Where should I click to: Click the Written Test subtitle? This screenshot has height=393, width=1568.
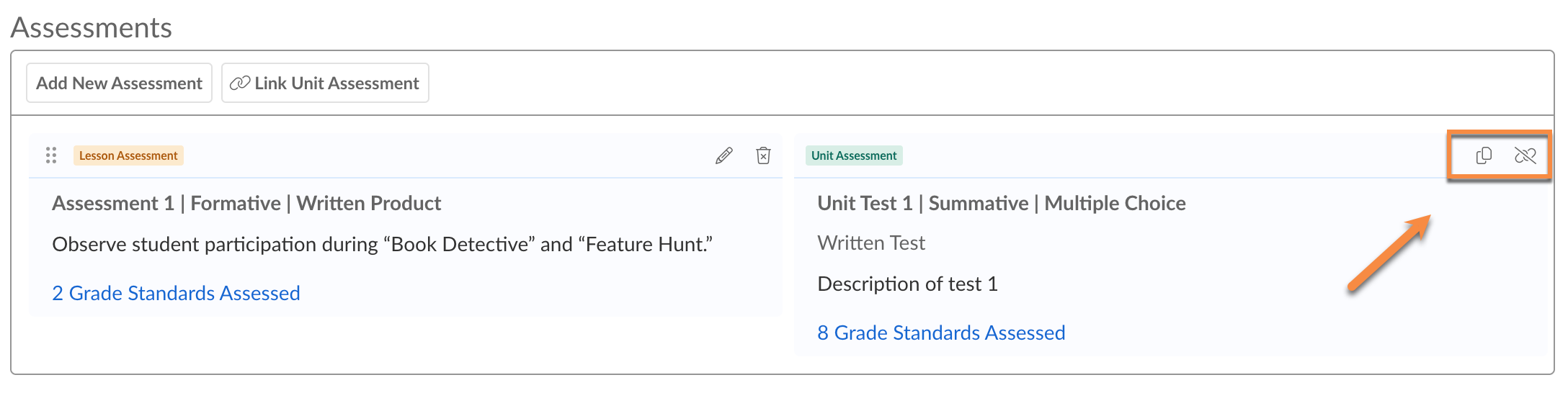click(x=871, y=243)
